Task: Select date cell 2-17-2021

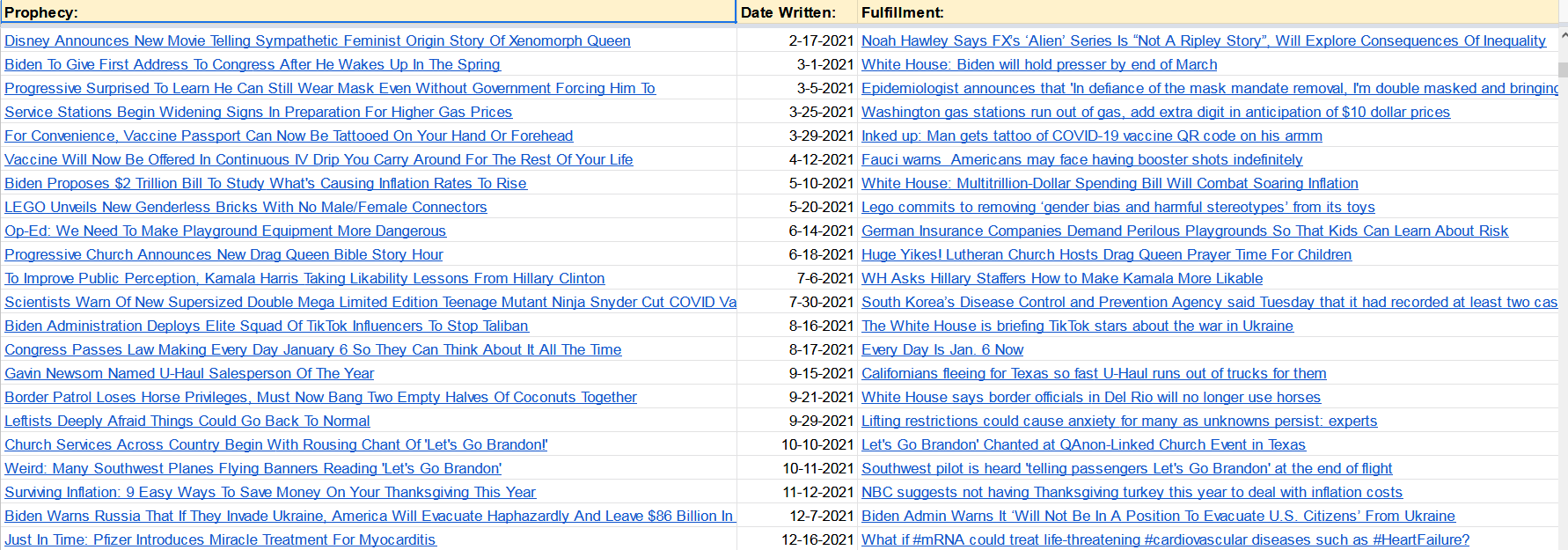Action: [797, 40]
